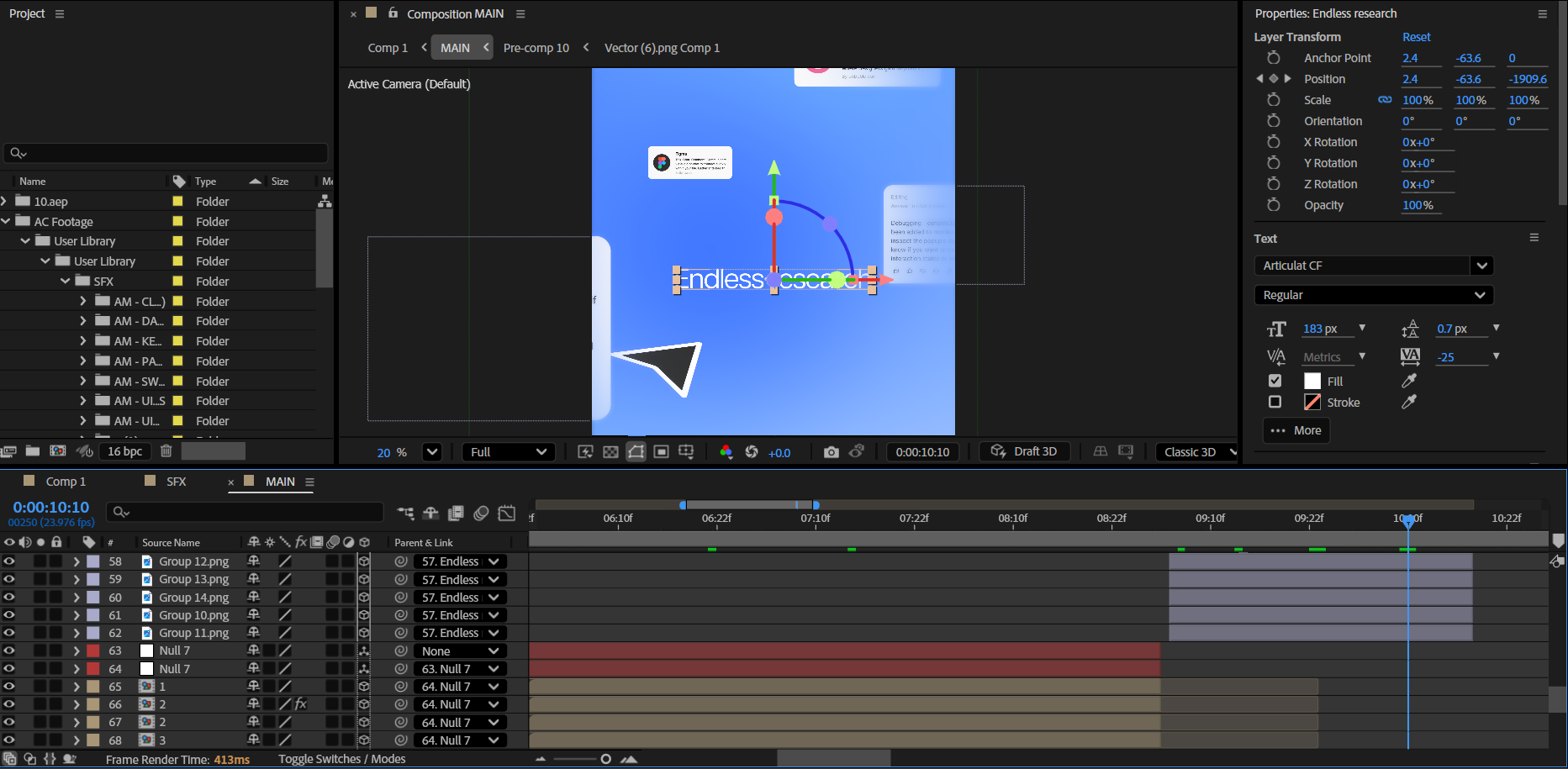The image size is (1568, 769).
Task: Open the Articulat CF font dropdown
Action: 1481,266
